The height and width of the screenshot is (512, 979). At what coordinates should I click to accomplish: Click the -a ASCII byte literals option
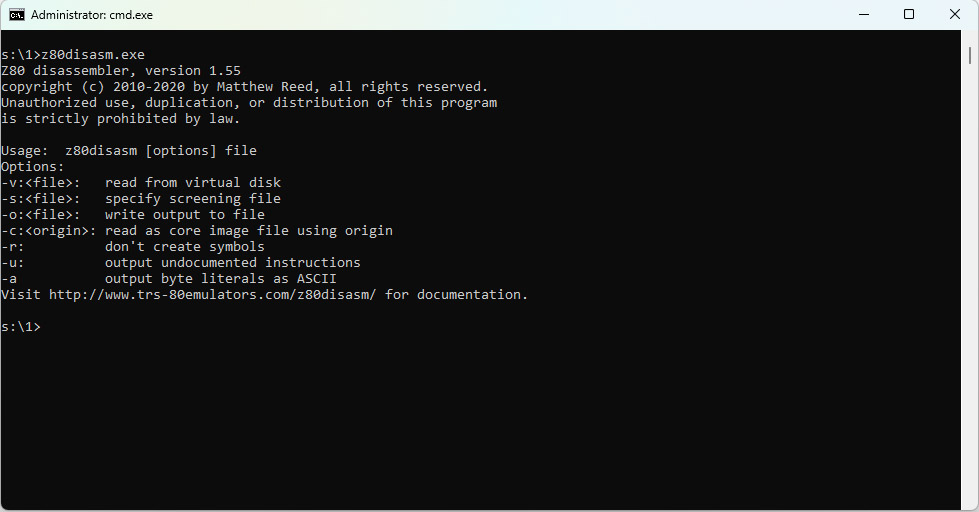coord(169,279)
